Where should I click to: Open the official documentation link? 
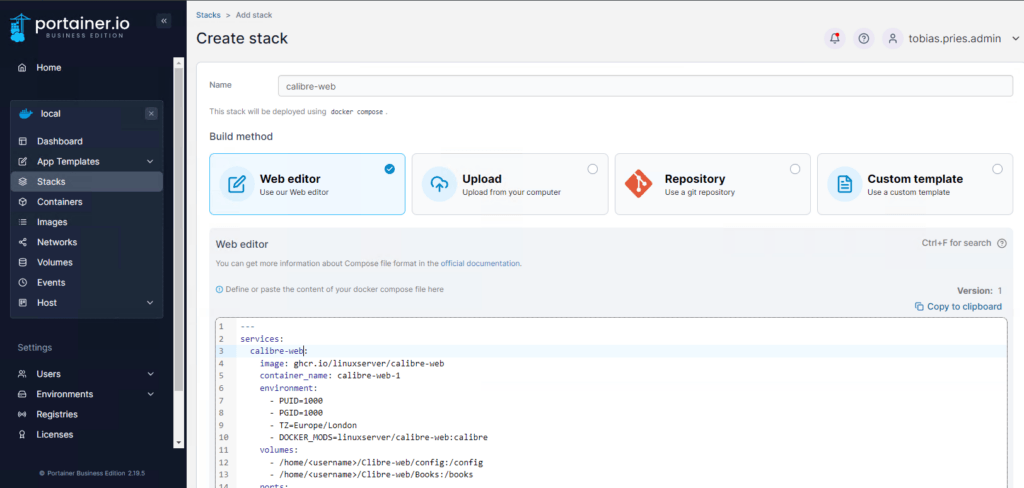click(481, 264)
